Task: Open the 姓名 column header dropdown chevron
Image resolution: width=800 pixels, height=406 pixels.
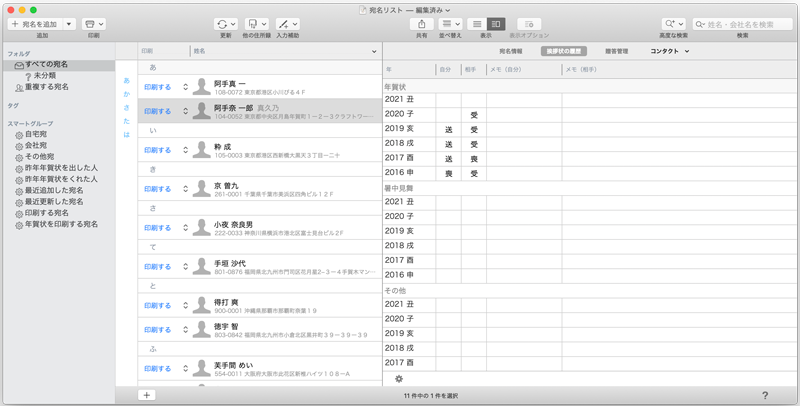Action: click(x=374, y=51)
